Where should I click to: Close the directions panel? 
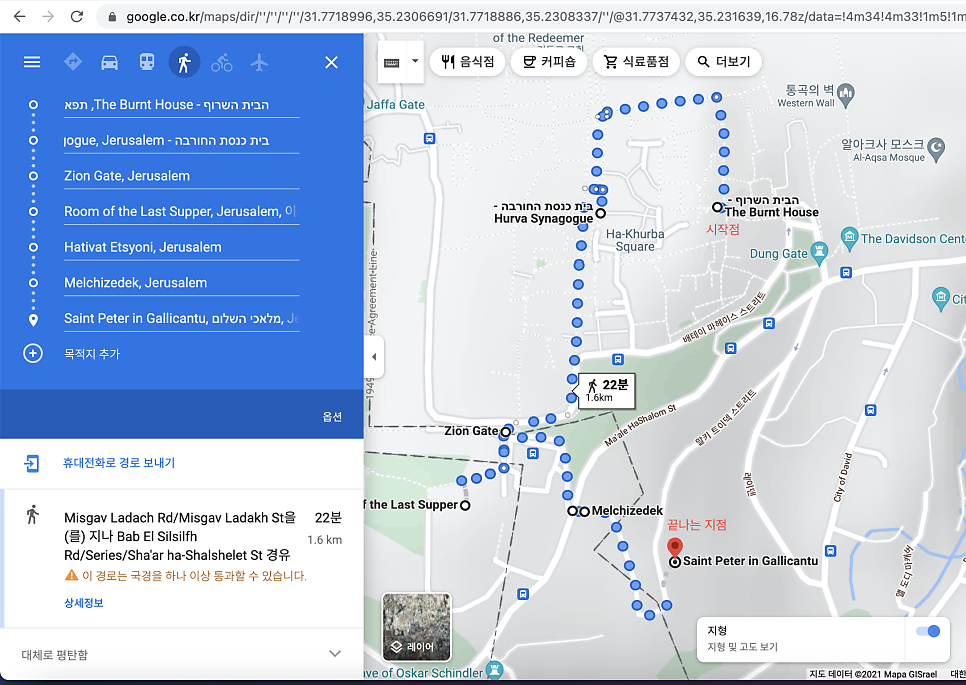[x=331, y=62]
